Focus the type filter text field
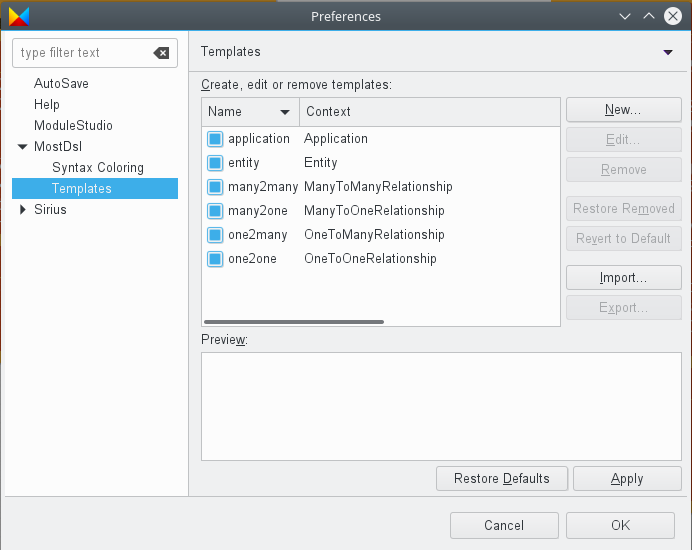The width and height of the screenshot is (692, 550). click(84, 53)
